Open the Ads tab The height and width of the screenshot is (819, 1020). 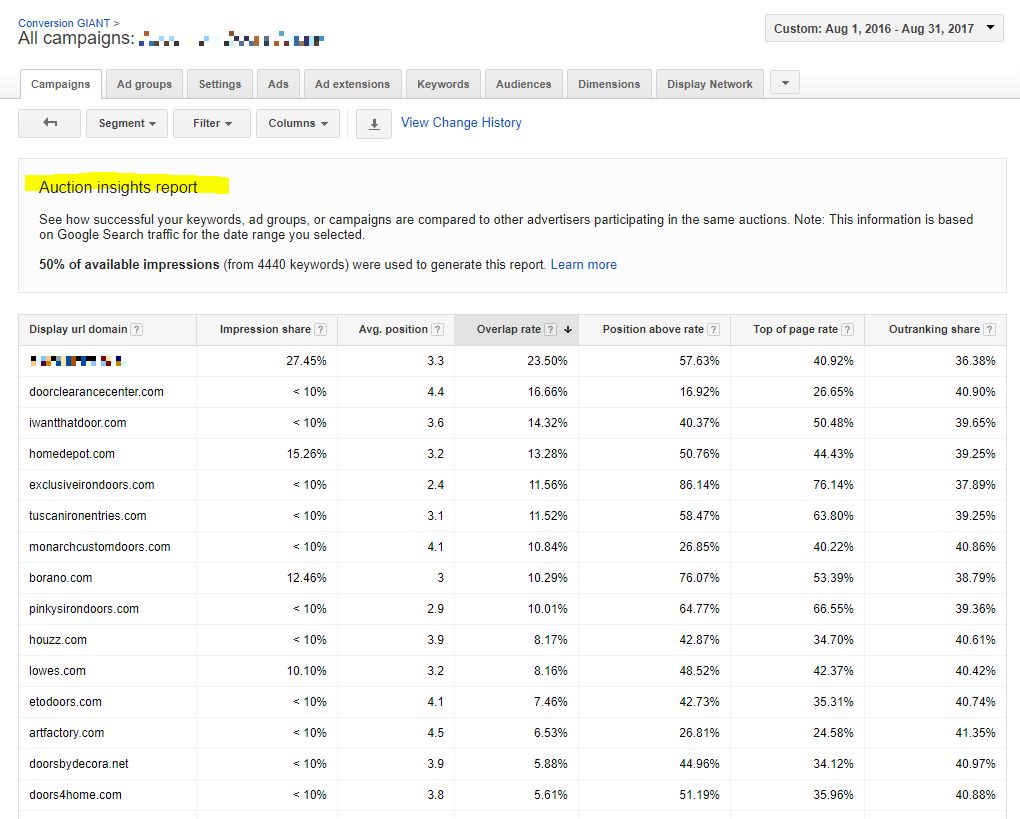[278, 85]
